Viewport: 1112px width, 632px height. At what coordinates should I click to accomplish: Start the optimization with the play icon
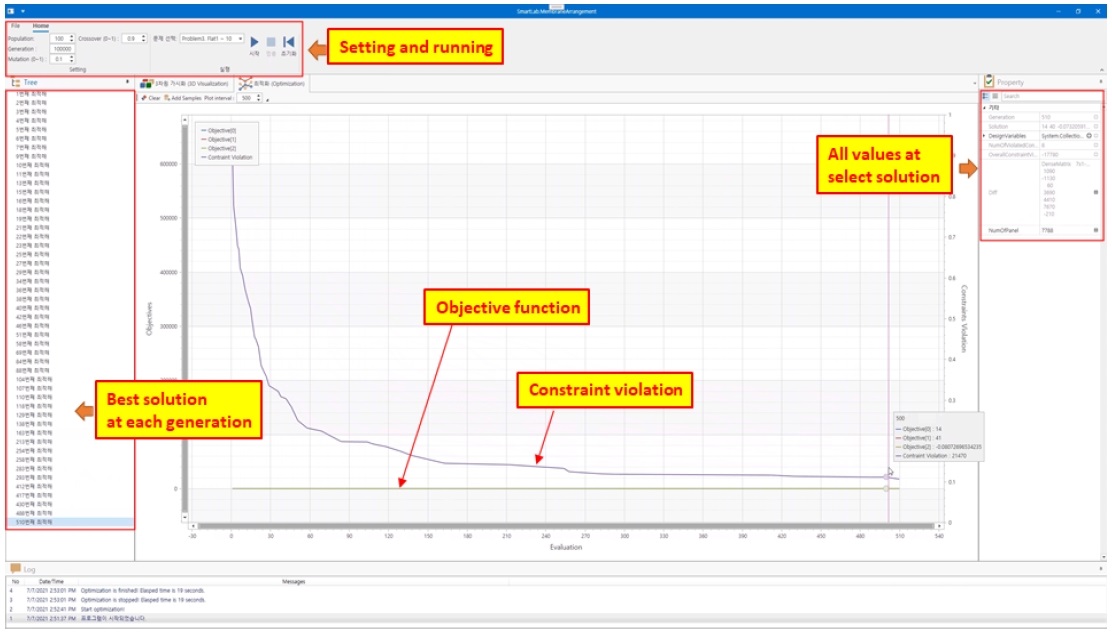click(x=255, y=42)
